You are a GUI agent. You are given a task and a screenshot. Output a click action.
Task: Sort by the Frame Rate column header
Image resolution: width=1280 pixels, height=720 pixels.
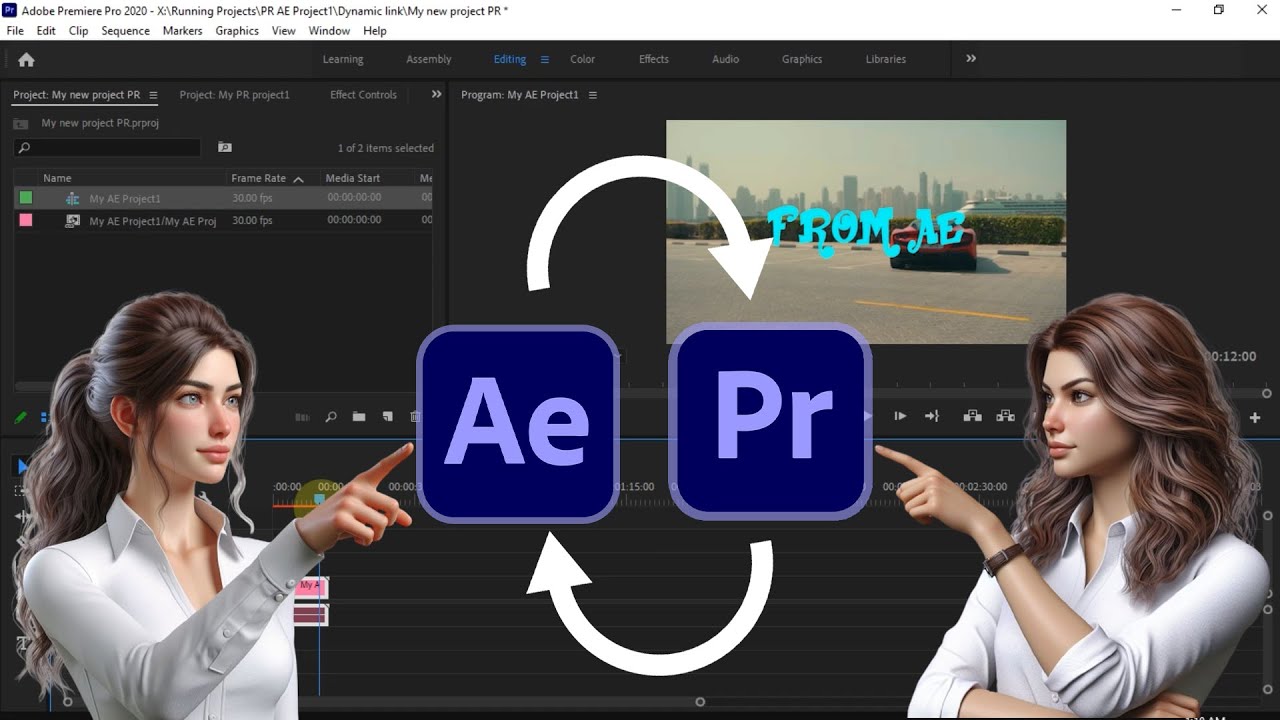(259, 178)
